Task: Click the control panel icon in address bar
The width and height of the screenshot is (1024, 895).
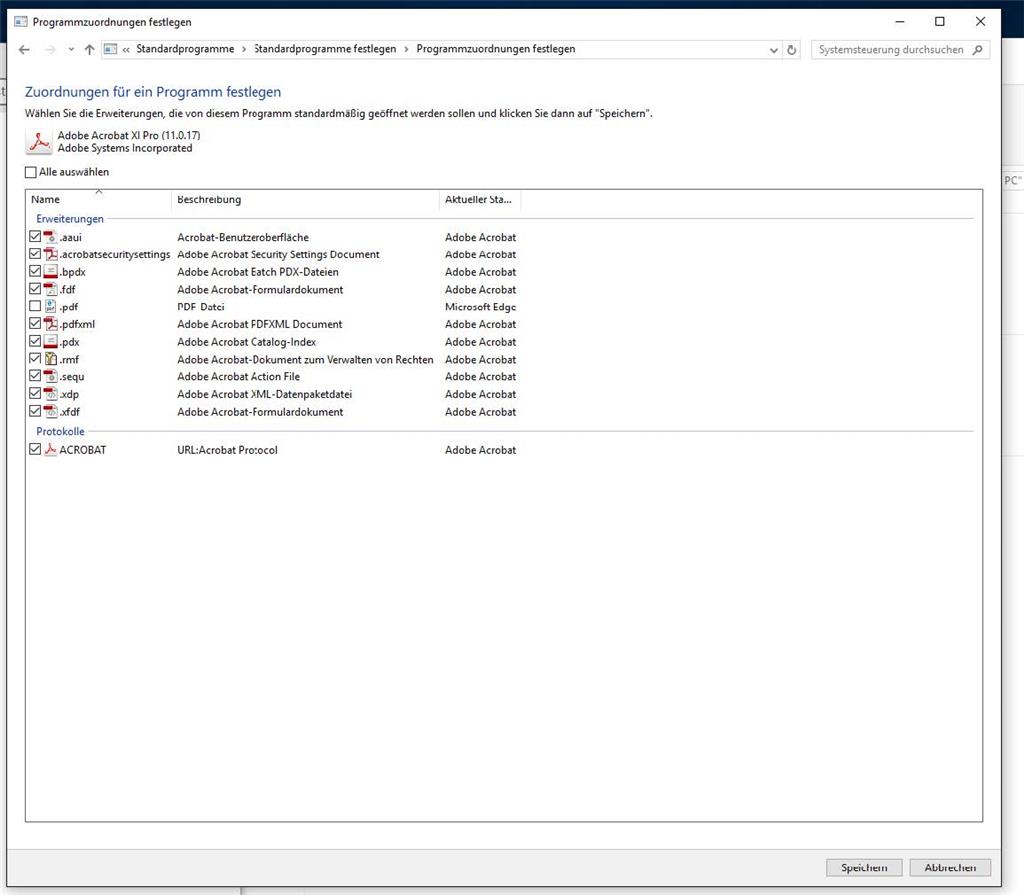Action: 110,49
